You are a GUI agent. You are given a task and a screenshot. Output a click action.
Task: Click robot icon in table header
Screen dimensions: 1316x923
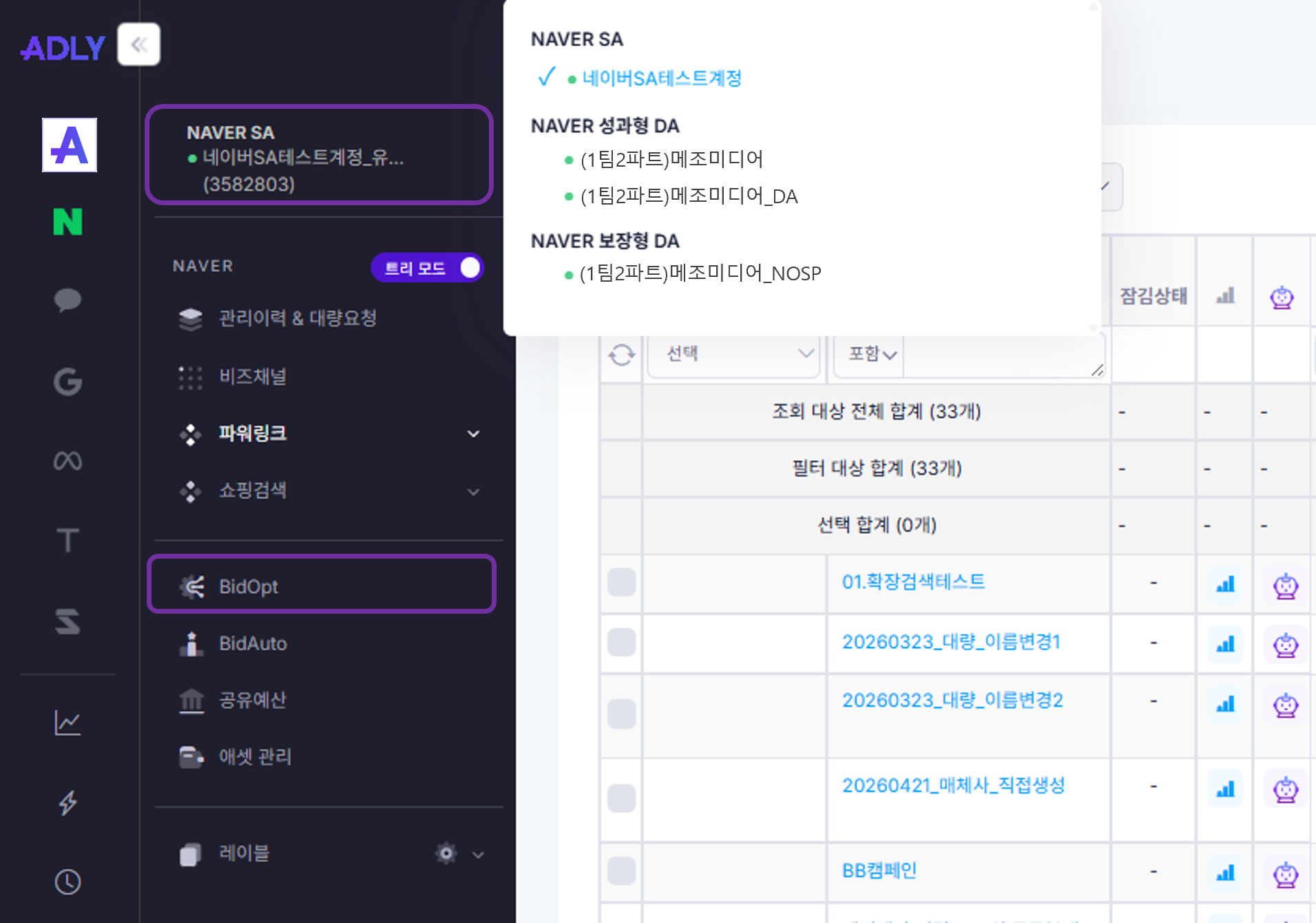pos(1282,298)
